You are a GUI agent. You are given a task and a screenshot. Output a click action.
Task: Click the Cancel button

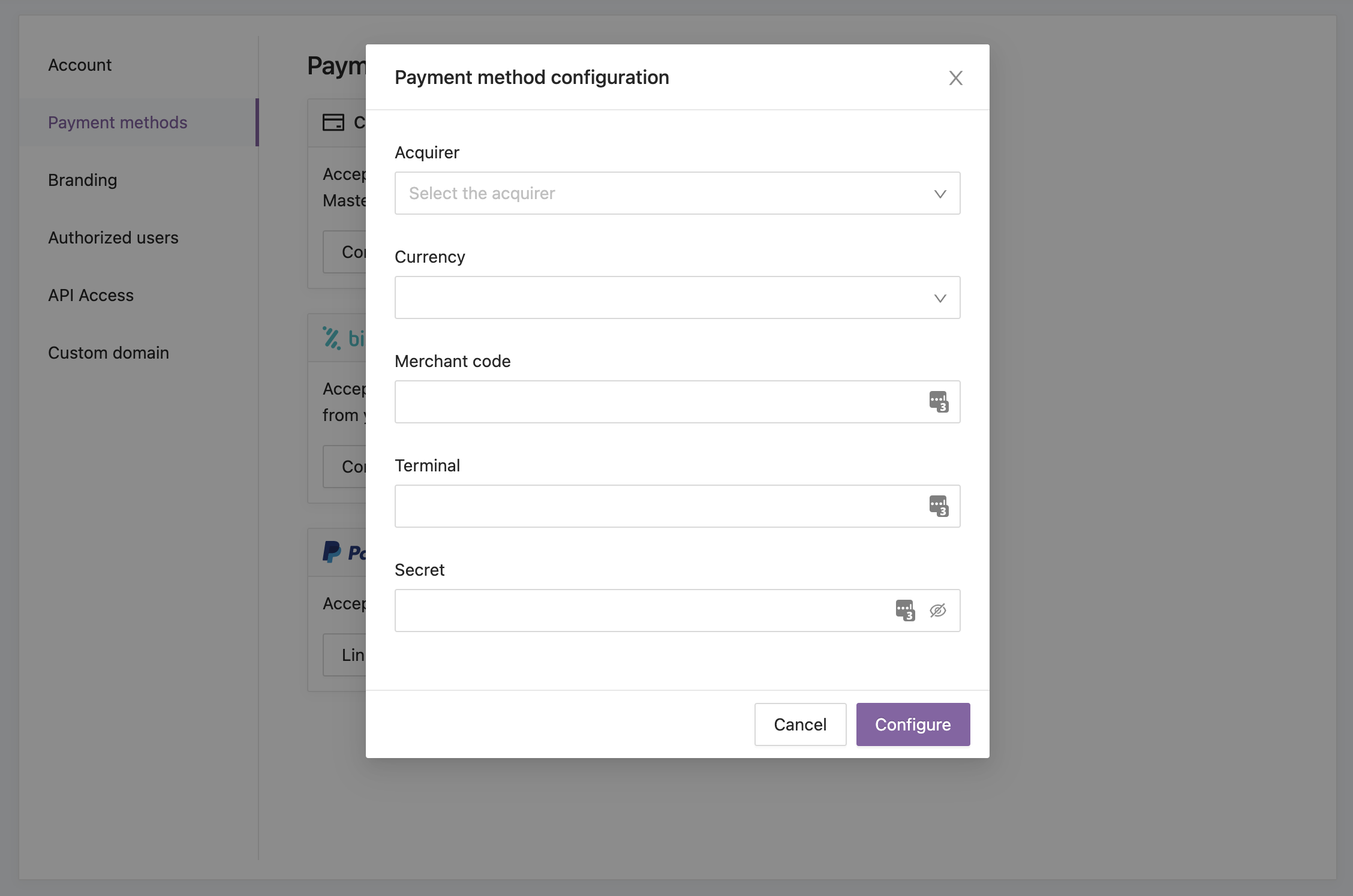[801, 724]
